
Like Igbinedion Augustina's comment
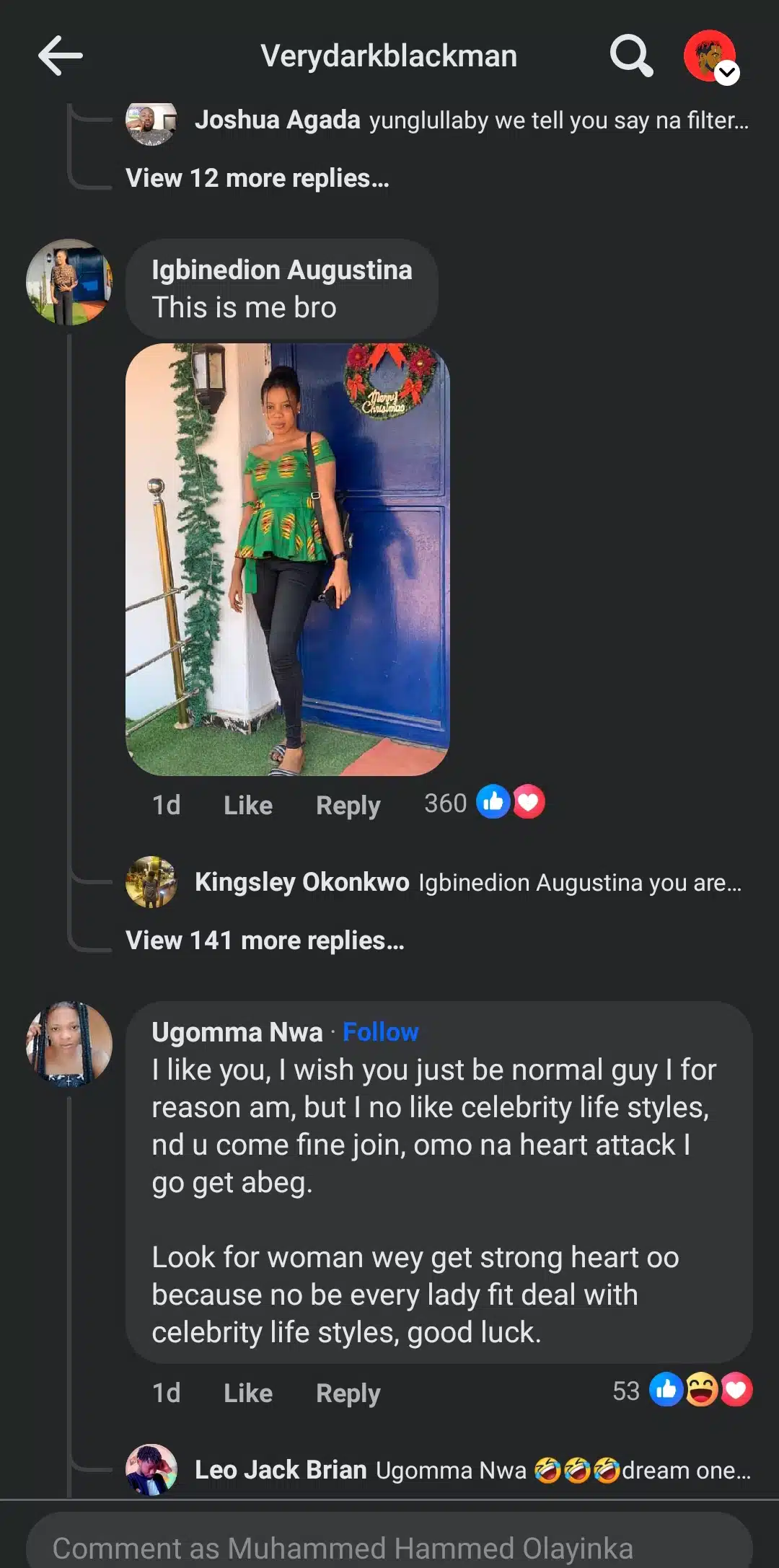248,805
